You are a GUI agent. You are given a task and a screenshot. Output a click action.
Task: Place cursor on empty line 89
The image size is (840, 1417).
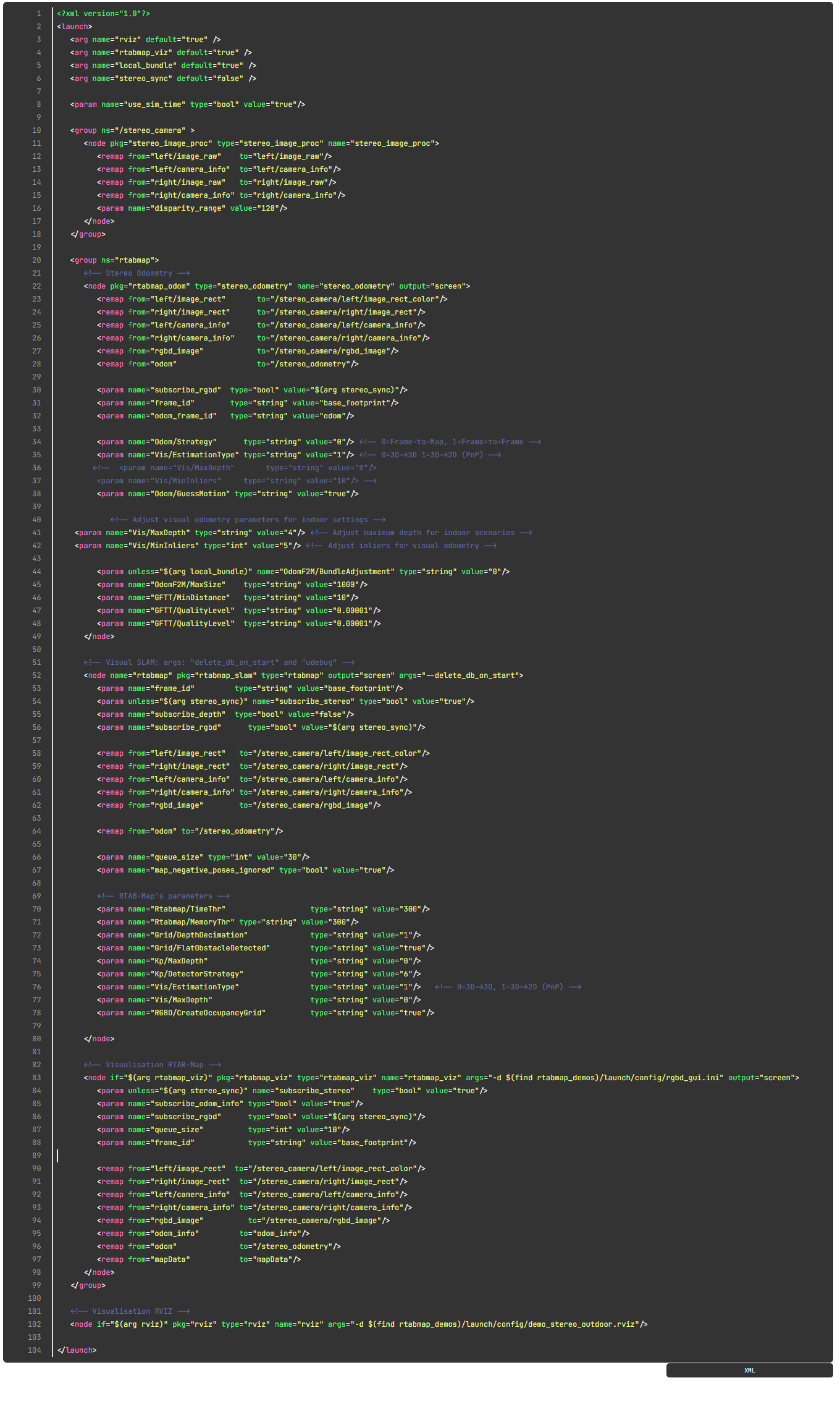(x=247, y=1156)
